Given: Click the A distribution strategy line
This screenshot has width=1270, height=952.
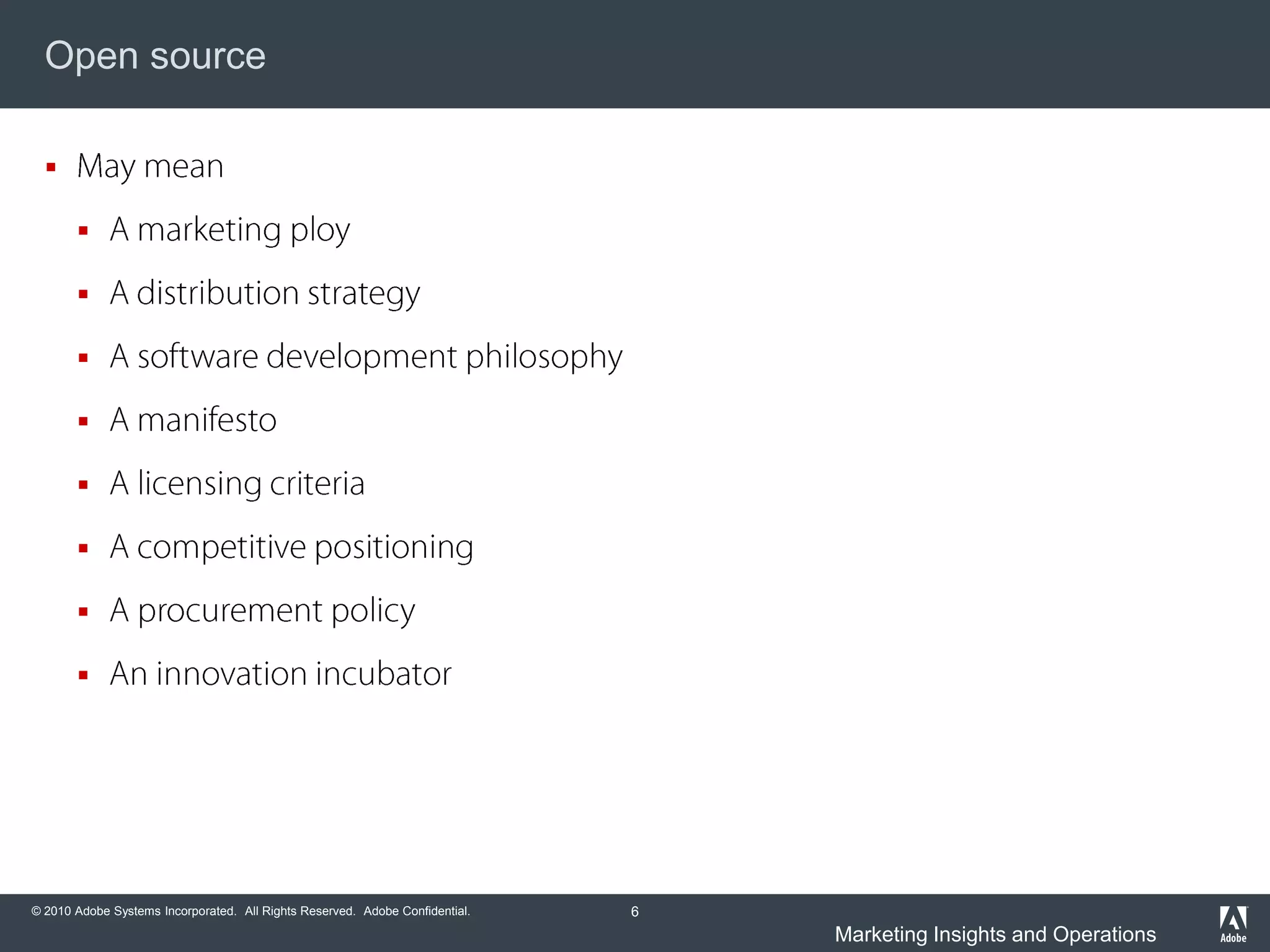Looking at the screenshot, I should click(265, 293).
